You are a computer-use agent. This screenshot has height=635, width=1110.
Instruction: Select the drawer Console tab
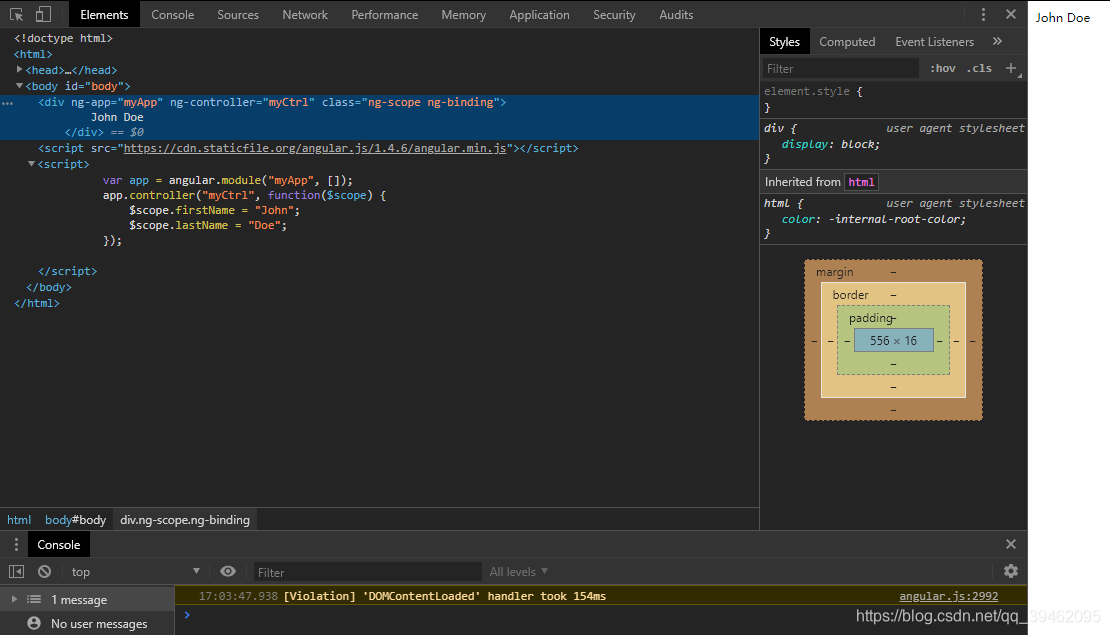click(x=59, y=544)
